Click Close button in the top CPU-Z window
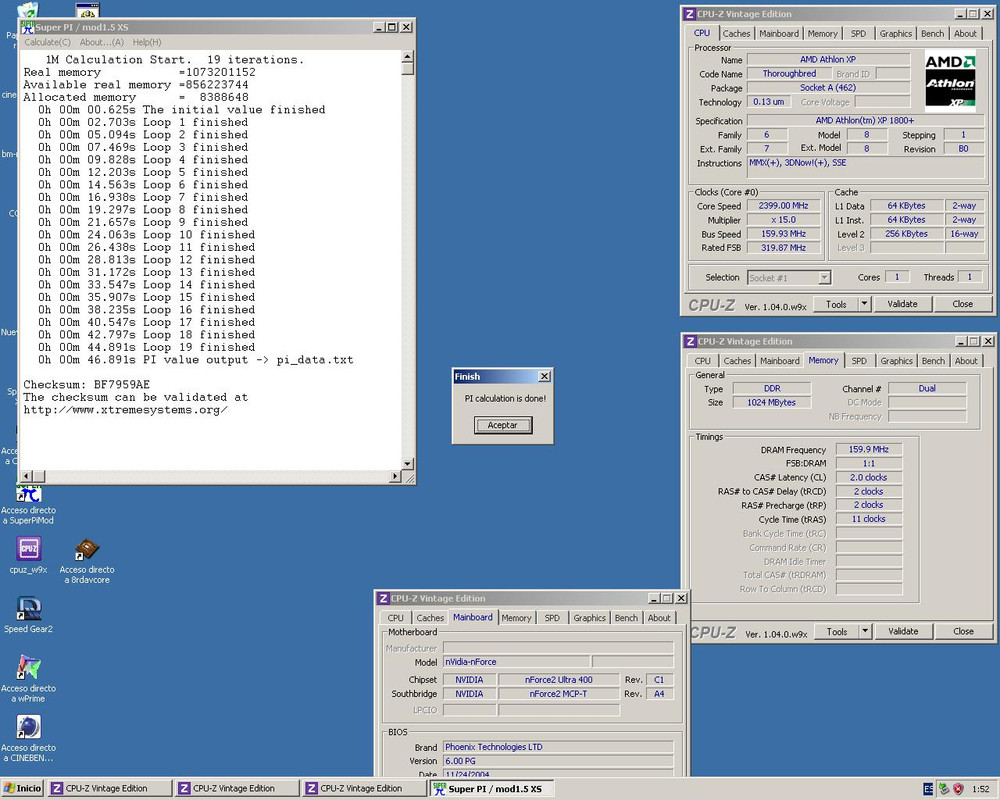The height and width of the screenshot is (800, 1000). coord(962,304)
